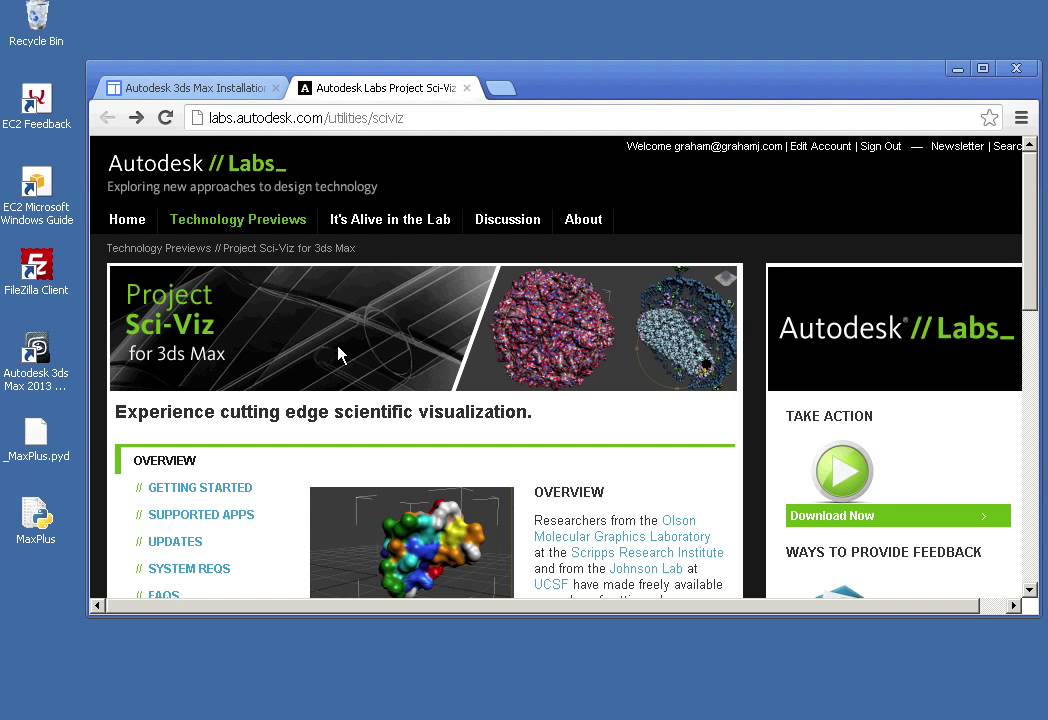
Task: Open the SUPPORTED APPS section
Action: coord(201,515)
